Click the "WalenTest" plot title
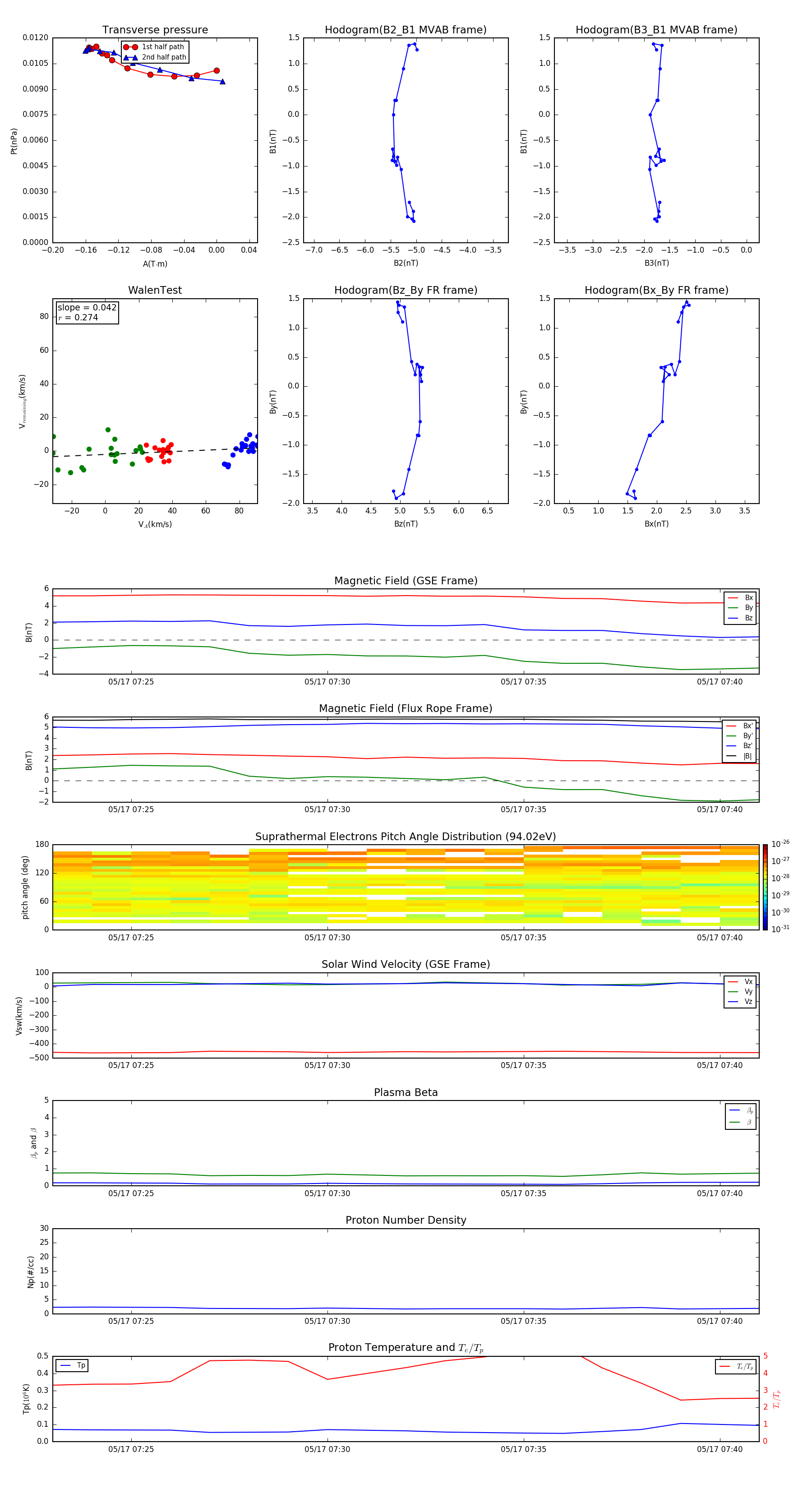Image resolution: width=812 pixels, height=1489 pixels. [x=155, y=290]
